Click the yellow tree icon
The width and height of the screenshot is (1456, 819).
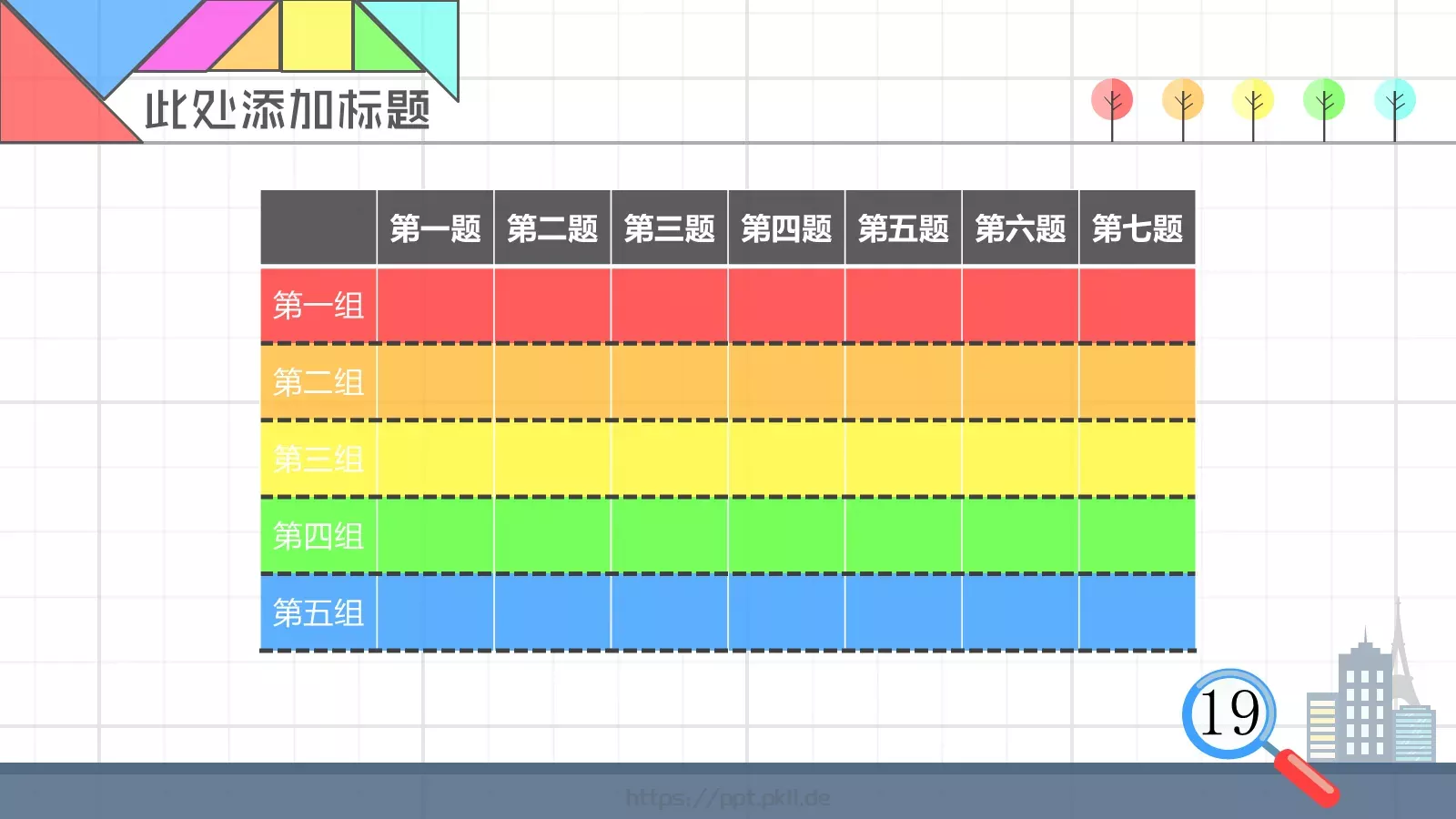(1253, 109)
